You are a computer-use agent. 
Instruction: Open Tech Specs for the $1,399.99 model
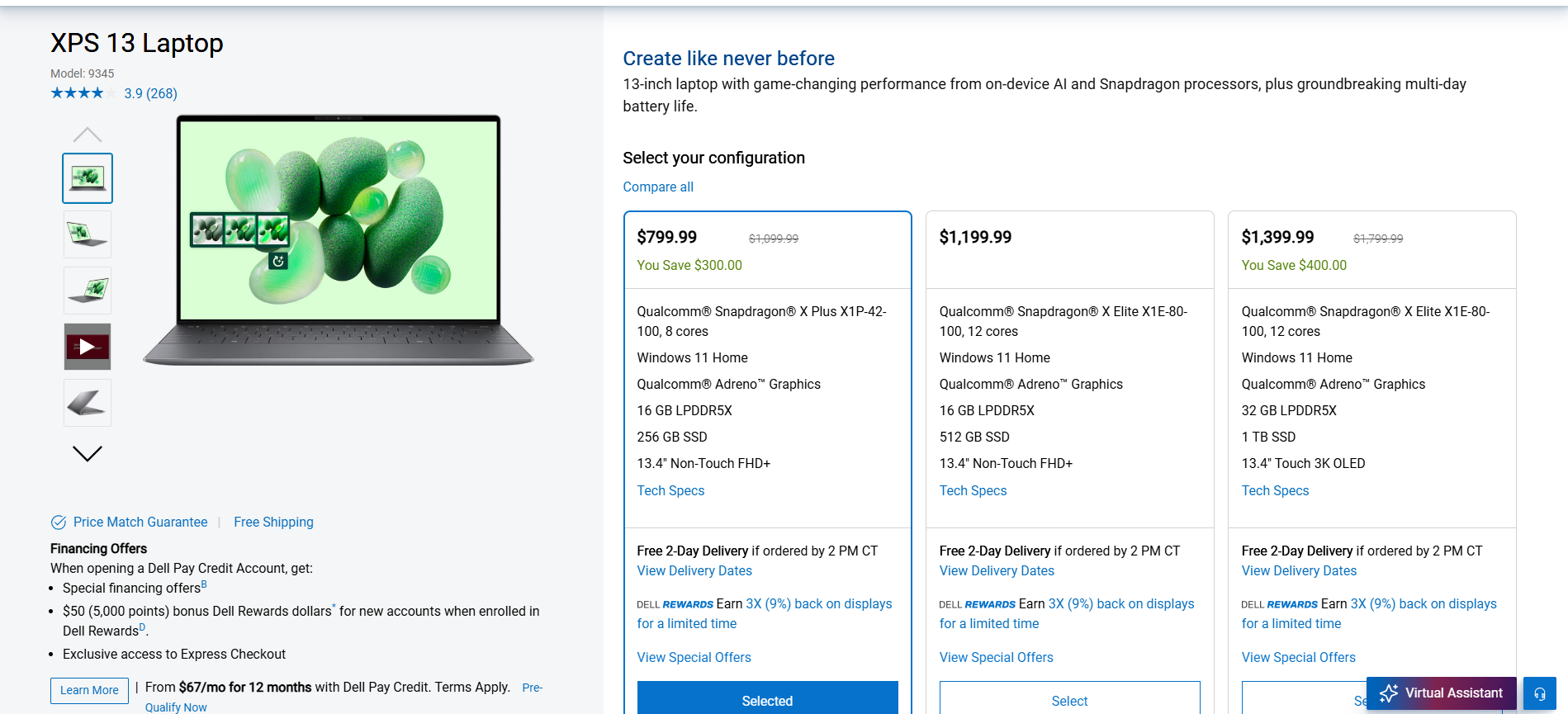pos(1275,490)
